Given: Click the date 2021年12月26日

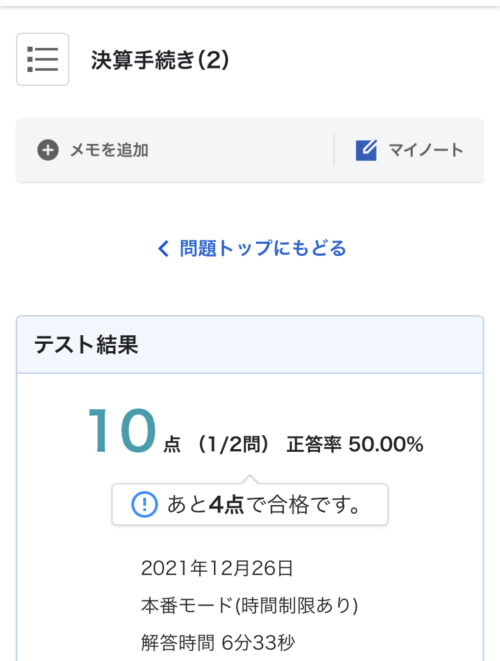Looking at the screenshot, I should [x=217, y=568].
